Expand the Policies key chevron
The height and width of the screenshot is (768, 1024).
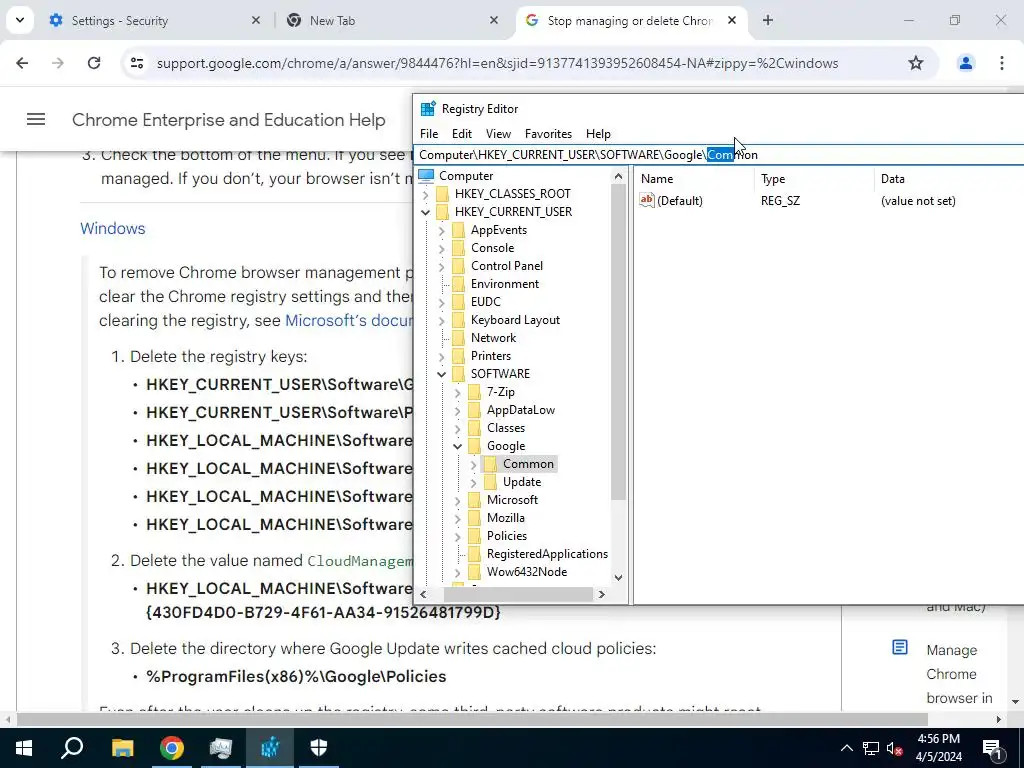point(457,536)
